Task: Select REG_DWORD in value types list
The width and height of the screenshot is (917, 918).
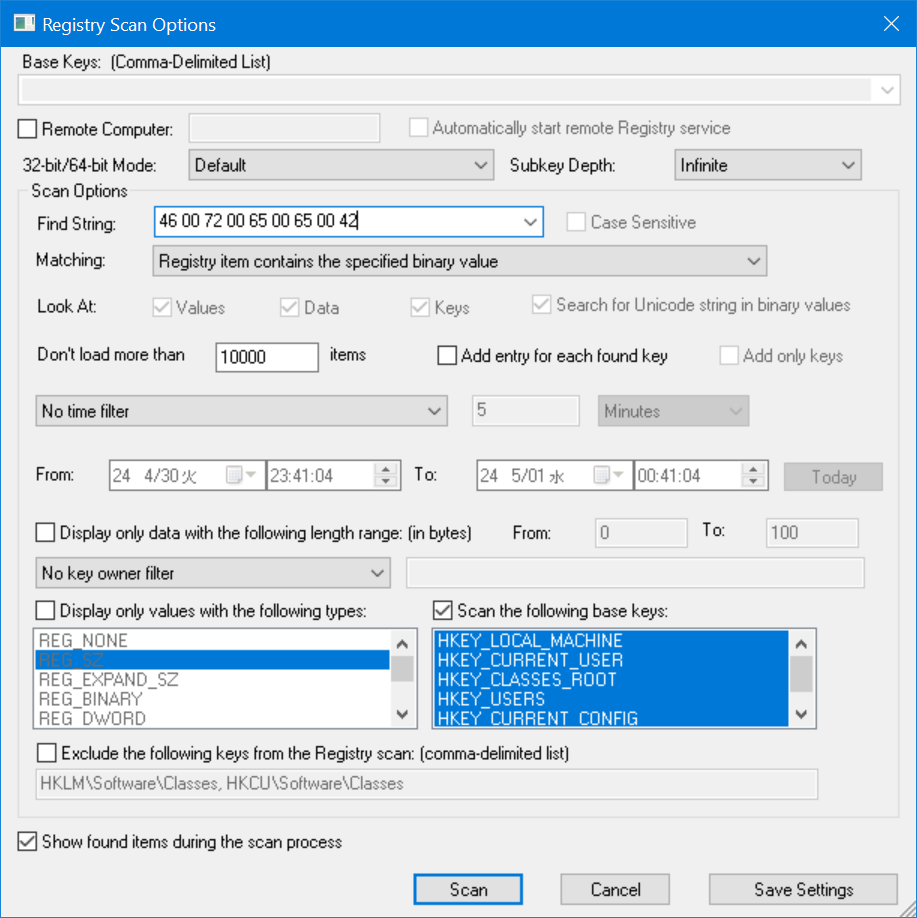Action: point(213,718)
